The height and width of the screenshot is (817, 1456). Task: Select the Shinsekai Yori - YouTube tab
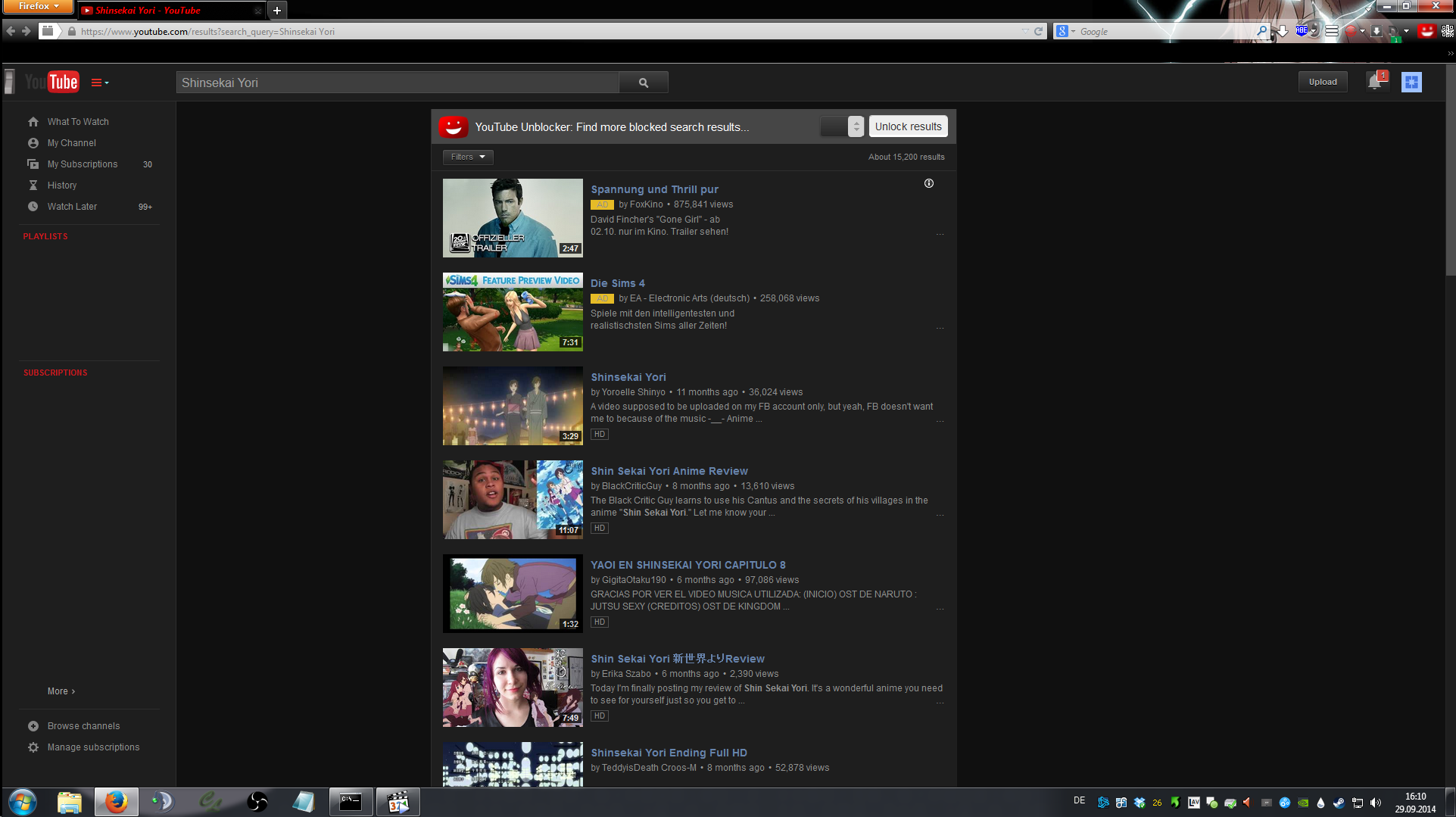[x=172, y=11]
